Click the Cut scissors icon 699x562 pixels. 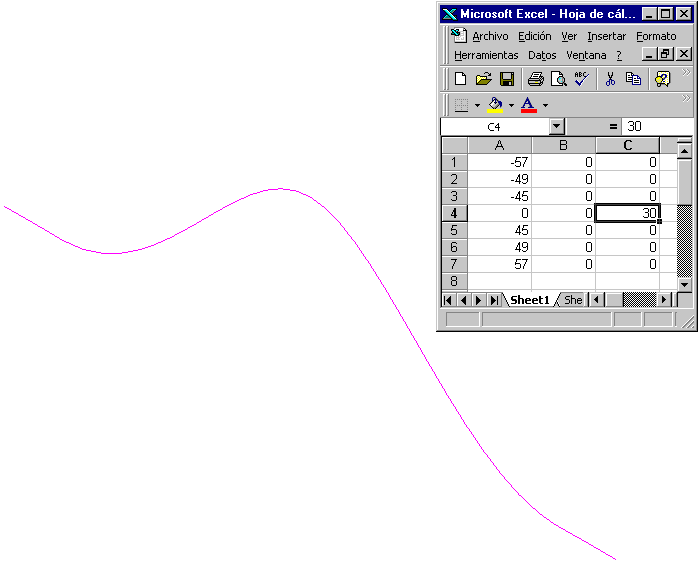click(x=610, y=79)
